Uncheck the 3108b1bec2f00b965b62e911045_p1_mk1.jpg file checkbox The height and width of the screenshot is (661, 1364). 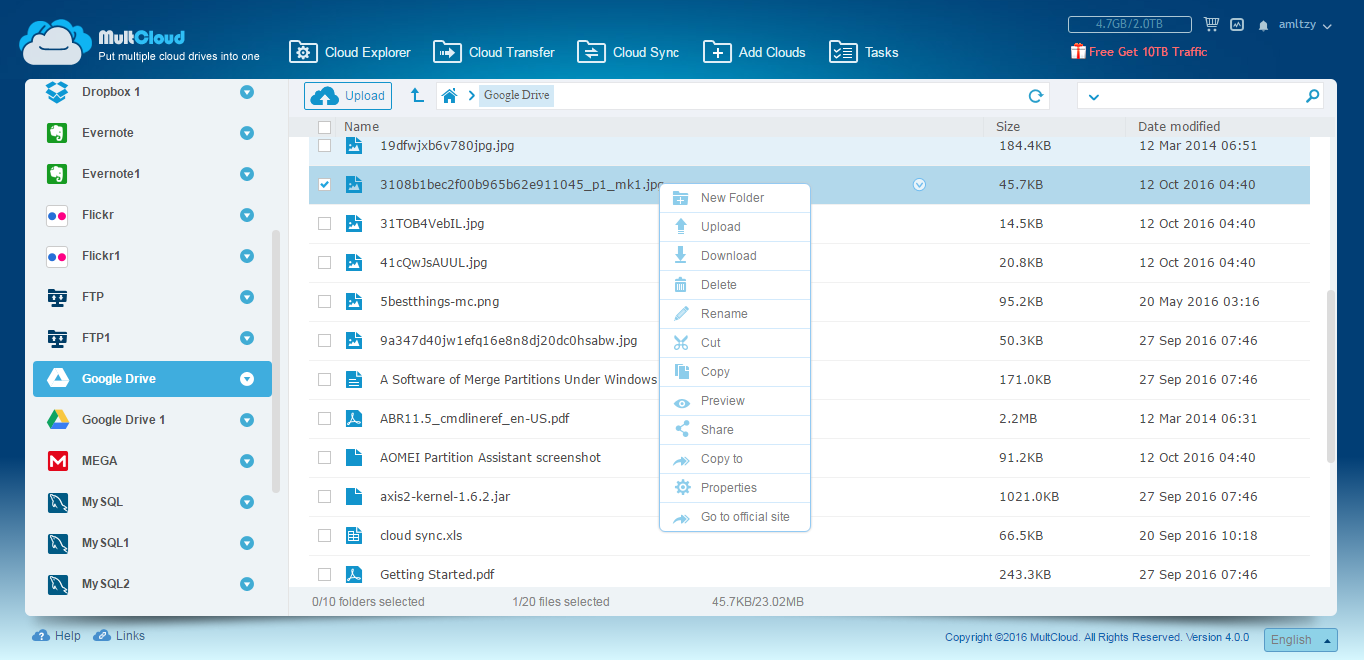[x=324, y=185]
